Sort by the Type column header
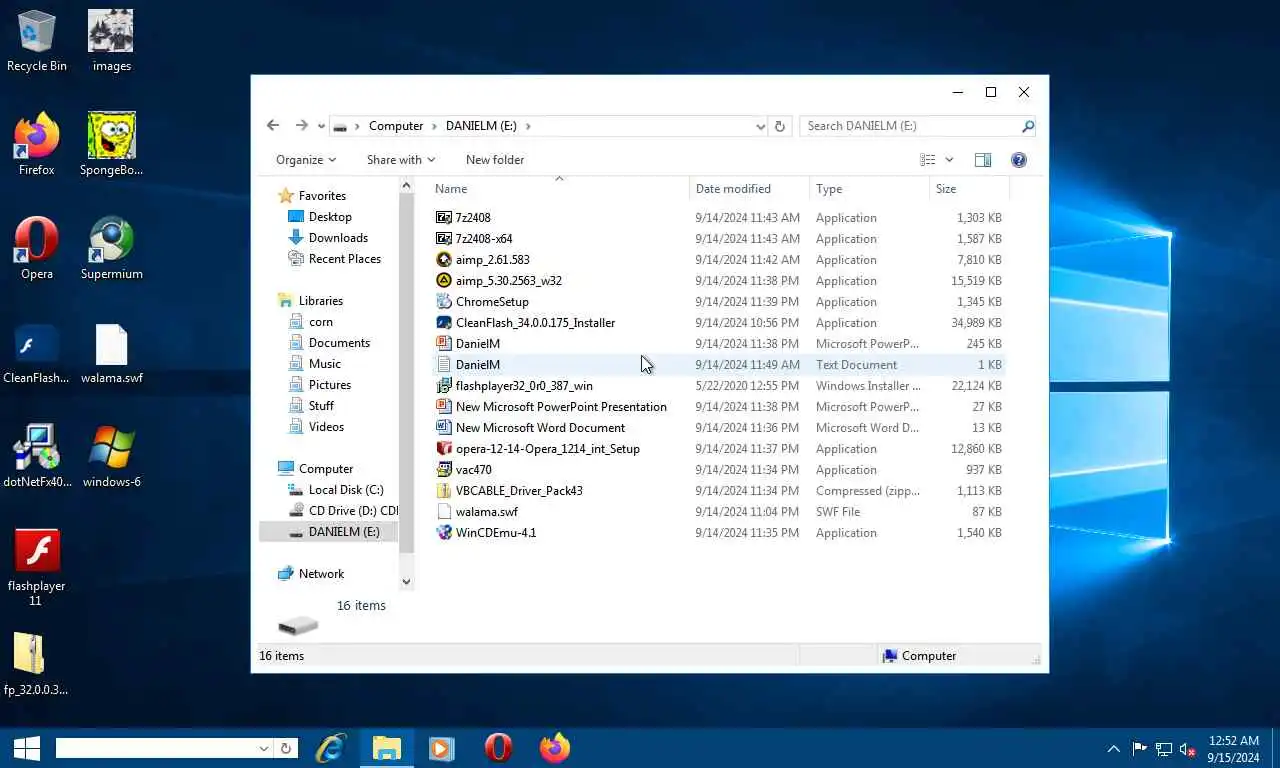The width and height of the screenshot is (1280, 768). 869,189
